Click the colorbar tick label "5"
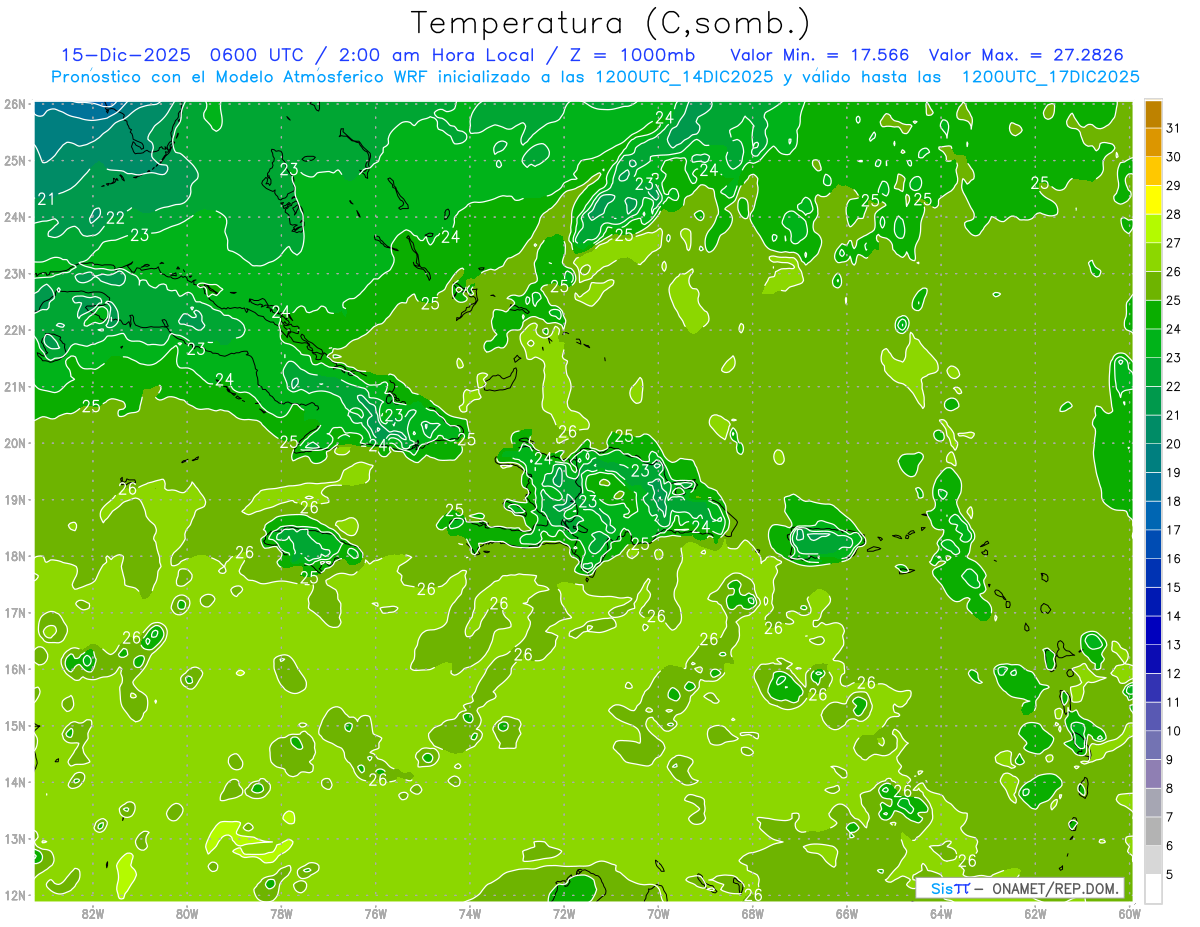This screenshot has height=927, width=1200. pos(1170,875)
